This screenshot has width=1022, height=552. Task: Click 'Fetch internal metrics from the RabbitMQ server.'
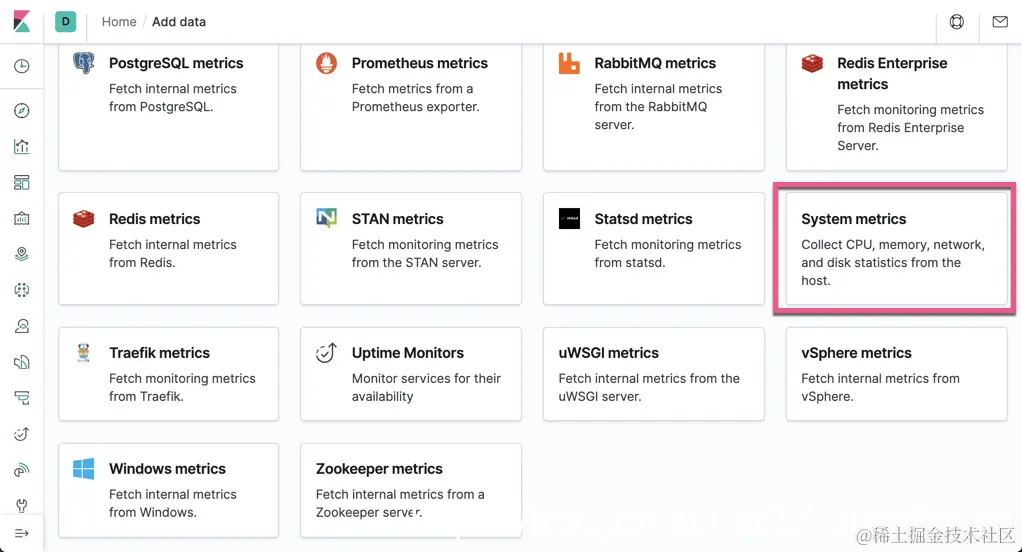658,106
